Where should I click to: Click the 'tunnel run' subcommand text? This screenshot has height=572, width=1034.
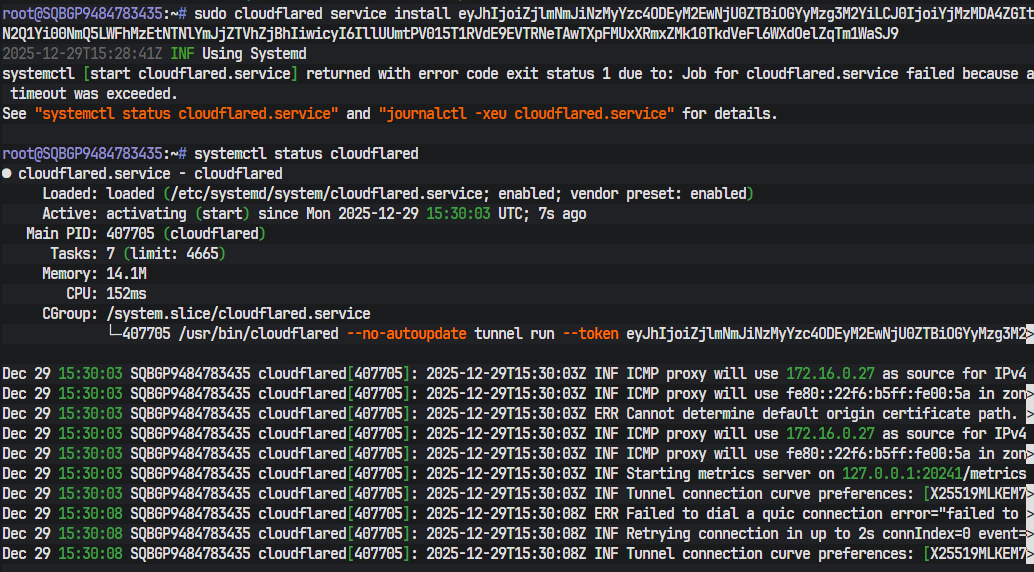(x=514, y=334)
